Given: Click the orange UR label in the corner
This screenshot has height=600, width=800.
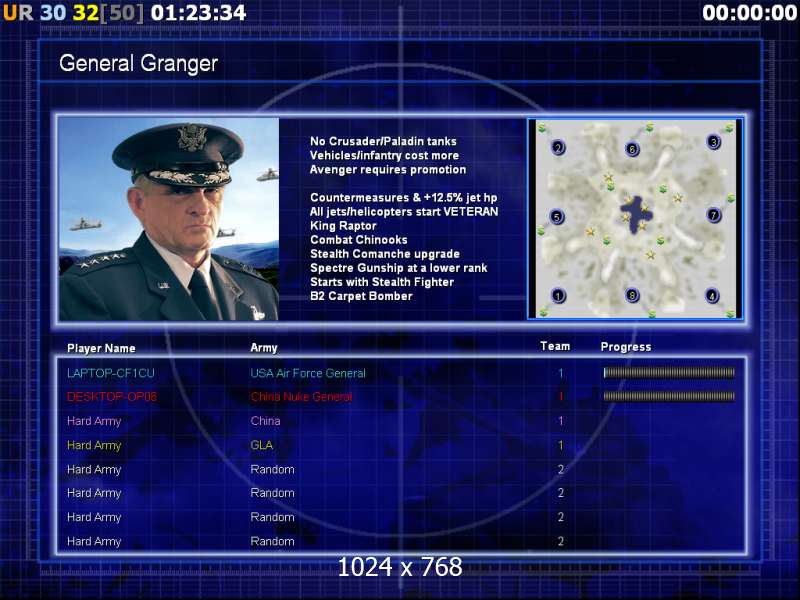Looking at the screenshot, I should pyautogui.click(x=18, y=13).
